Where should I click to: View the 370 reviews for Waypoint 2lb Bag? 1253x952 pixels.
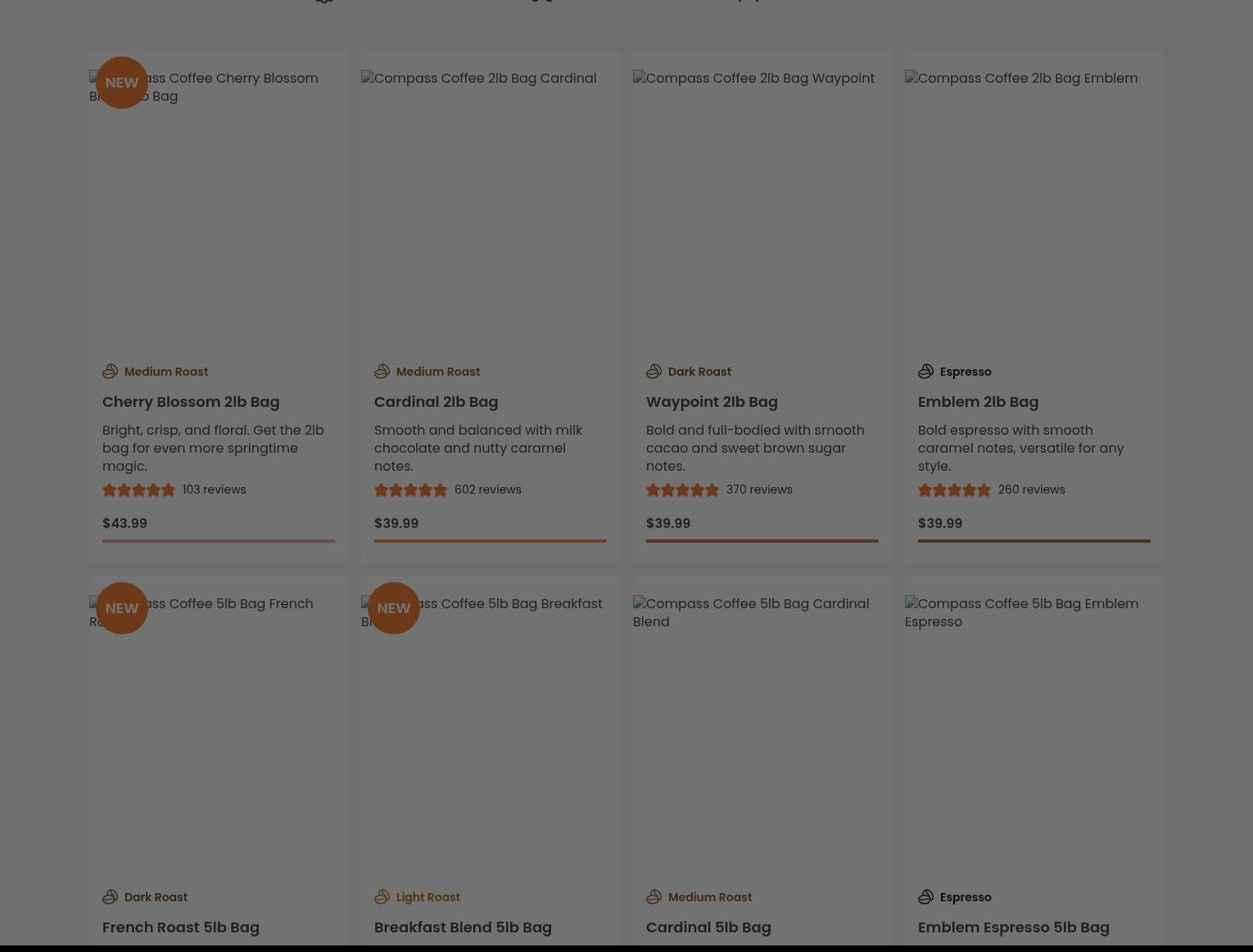point(759,490)
